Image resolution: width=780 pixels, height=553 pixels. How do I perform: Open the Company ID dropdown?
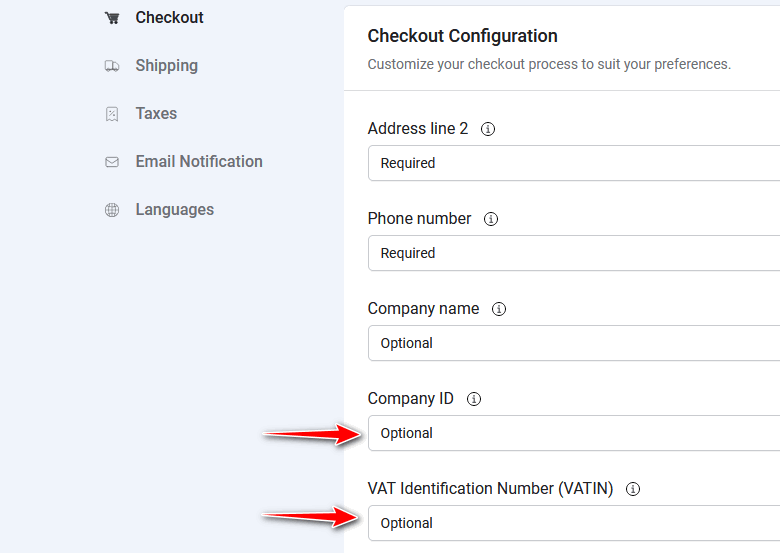(x=573, y=433)
